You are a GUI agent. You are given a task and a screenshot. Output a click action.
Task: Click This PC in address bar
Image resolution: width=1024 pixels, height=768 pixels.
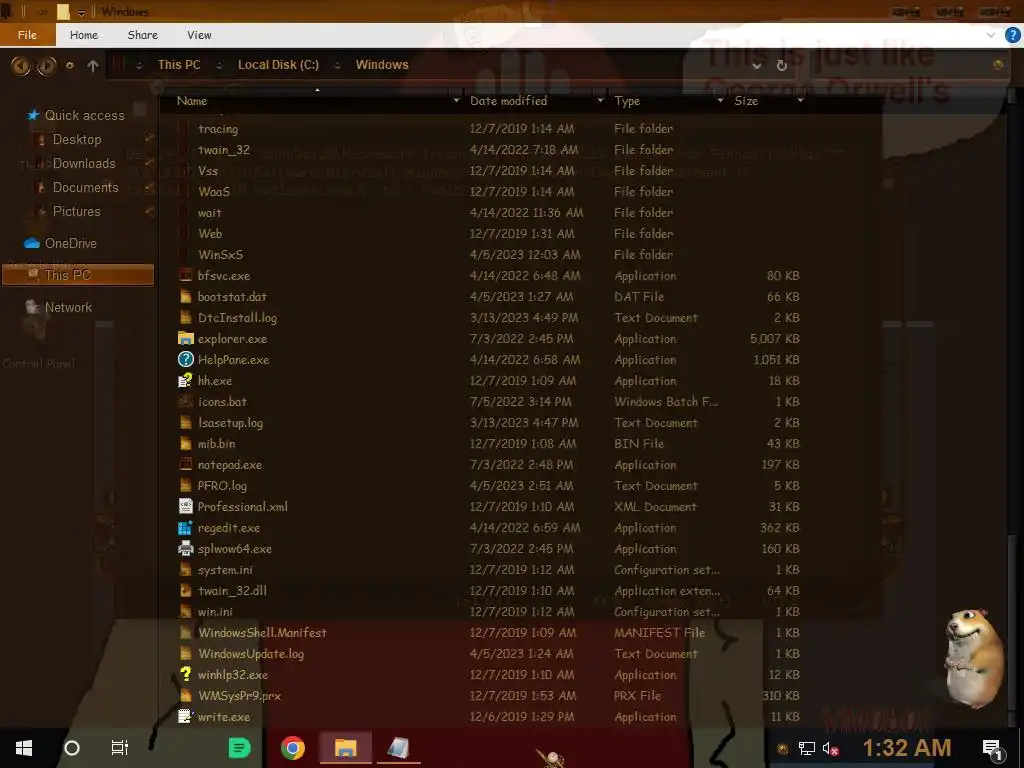coord(179,65)
